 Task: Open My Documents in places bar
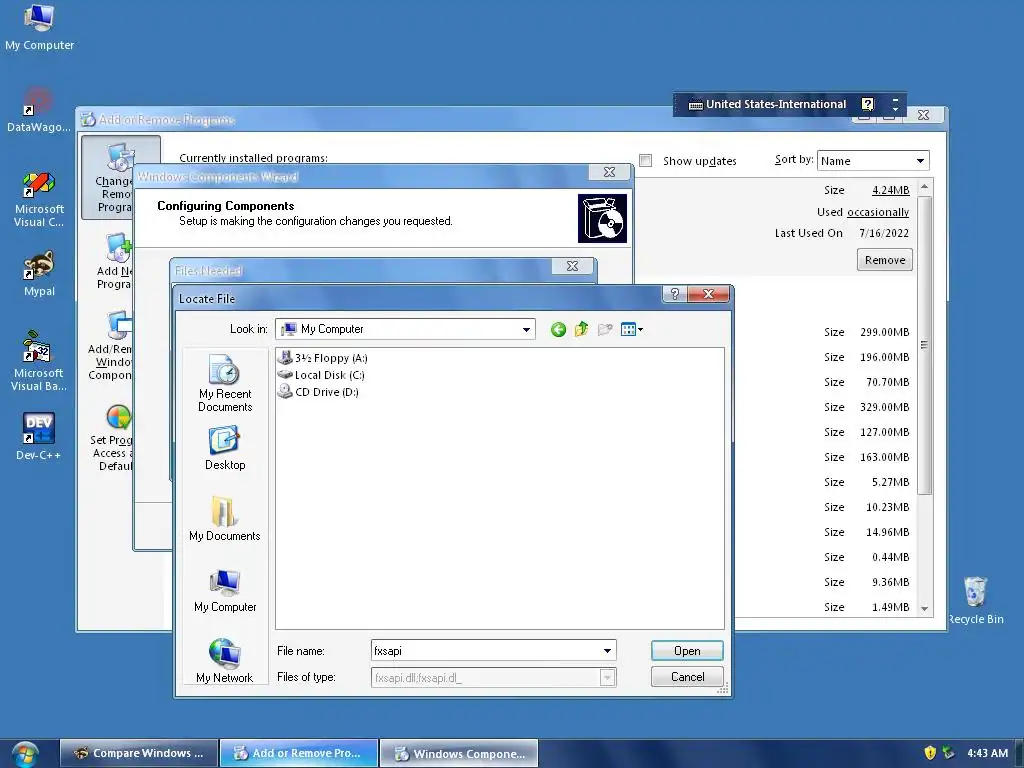pos(225,519)
